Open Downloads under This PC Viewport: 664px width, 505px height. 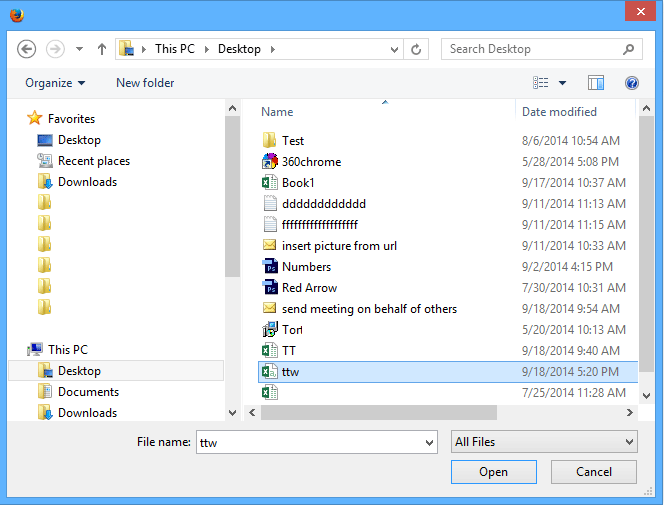(87, 413)
